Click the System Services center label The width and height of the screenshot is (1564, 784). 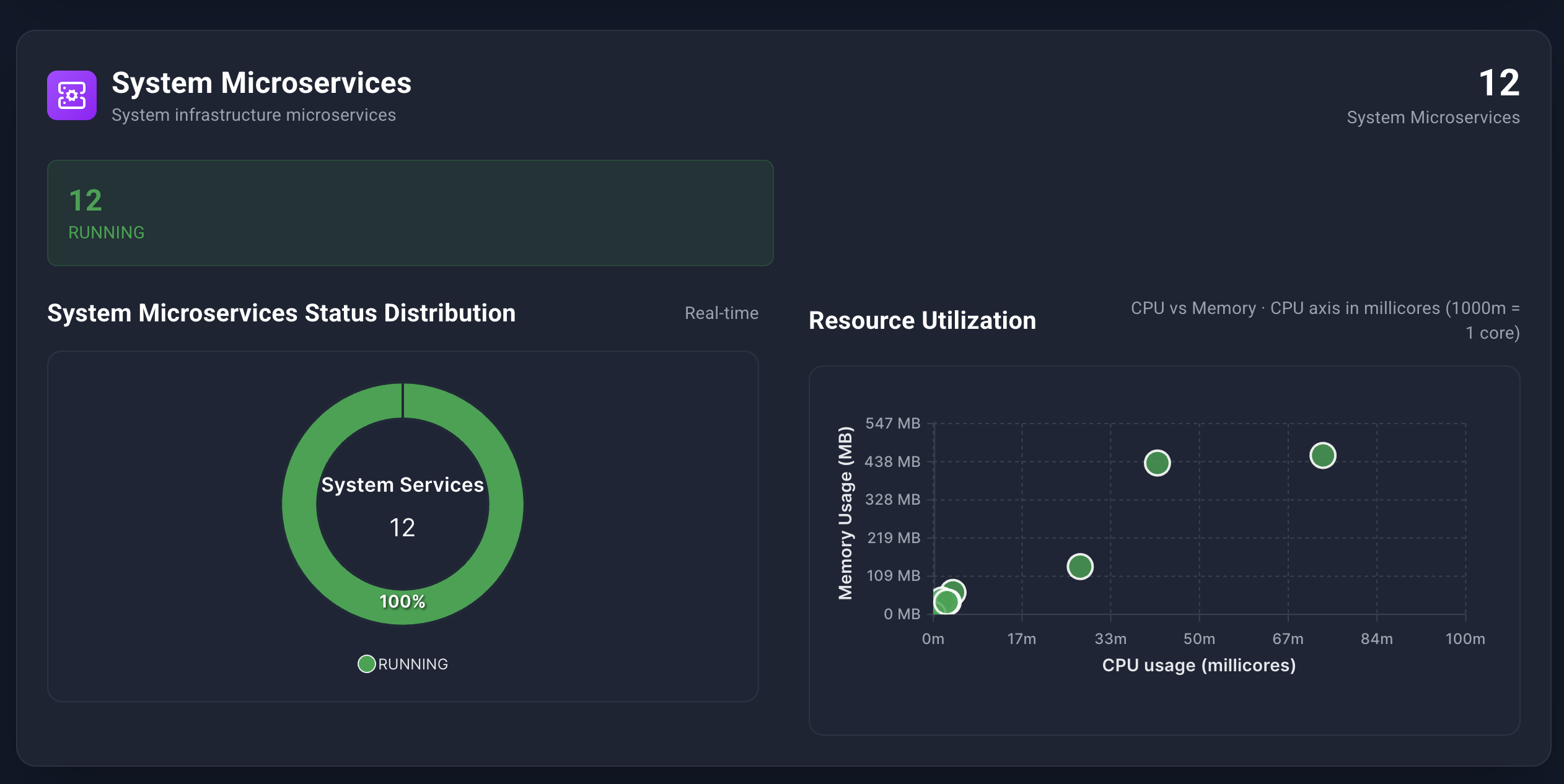pyautogui.click(x=403, y=484)
